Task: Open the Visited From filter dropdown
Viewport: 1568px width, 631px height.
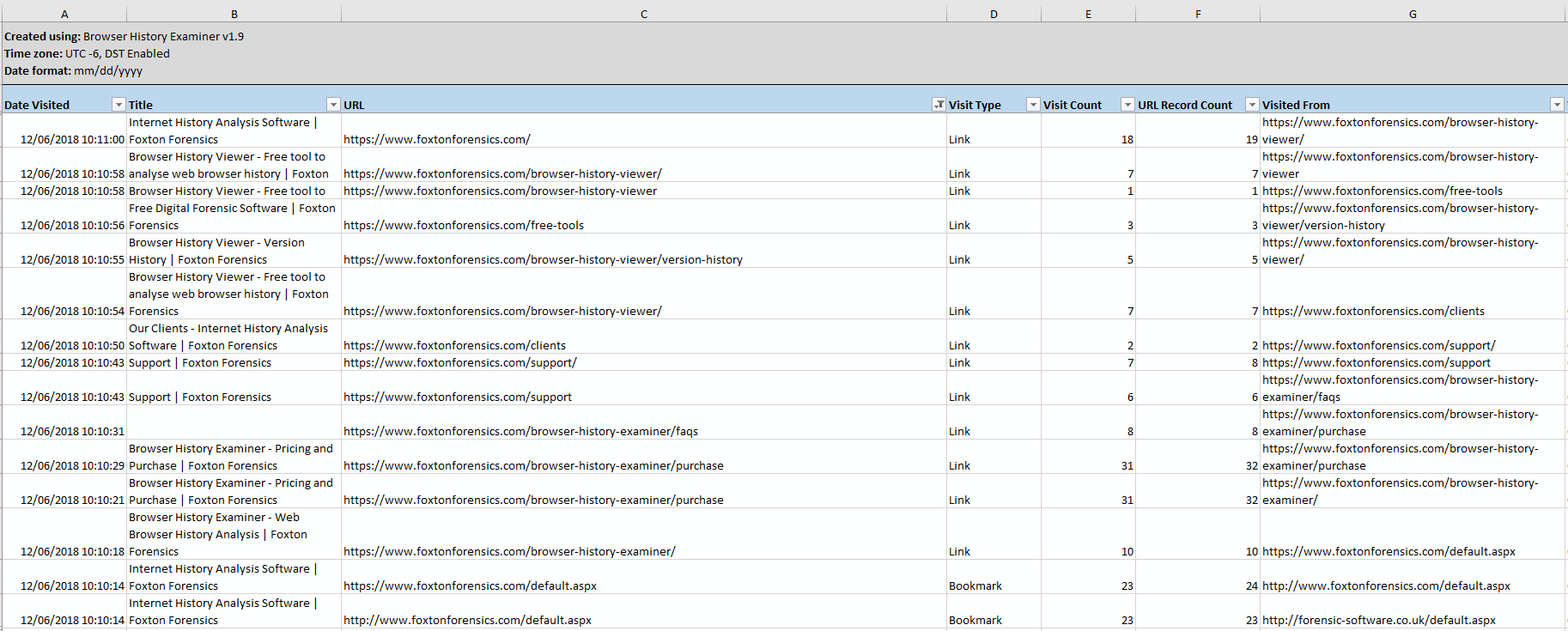Action: 1557,105
